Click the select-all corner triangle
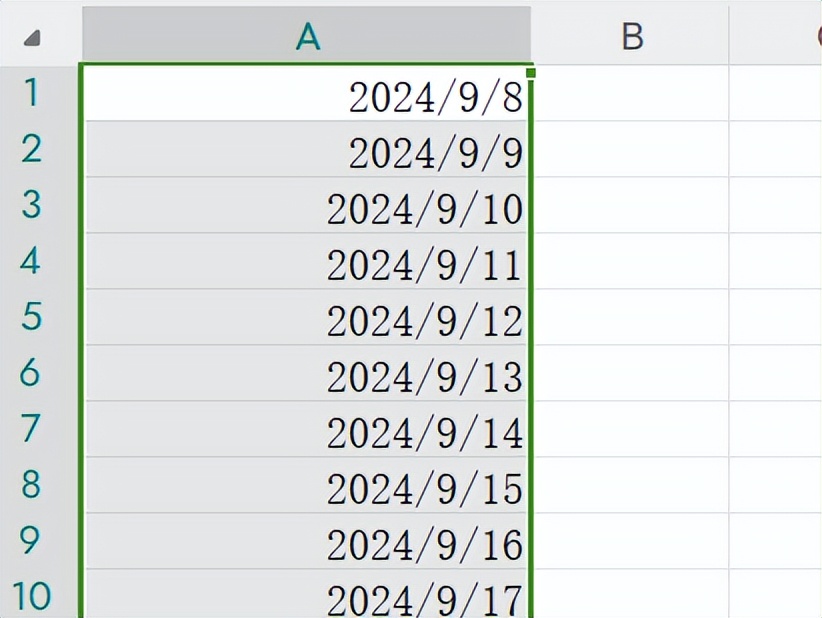This screenshot has width=822, height=618. (33, 38)
